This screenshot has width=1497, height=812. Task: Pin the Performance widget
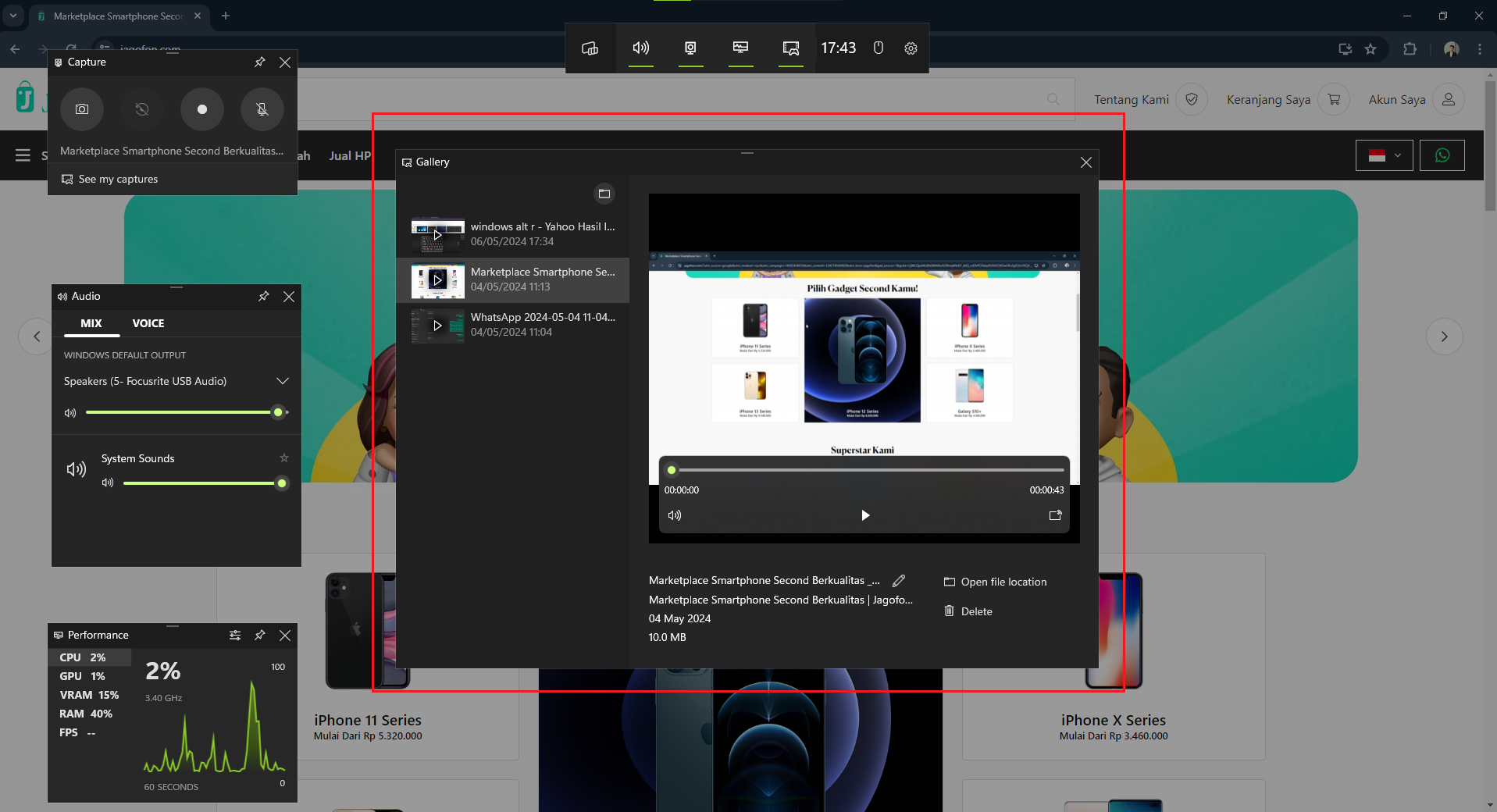[x=260, y=636]
